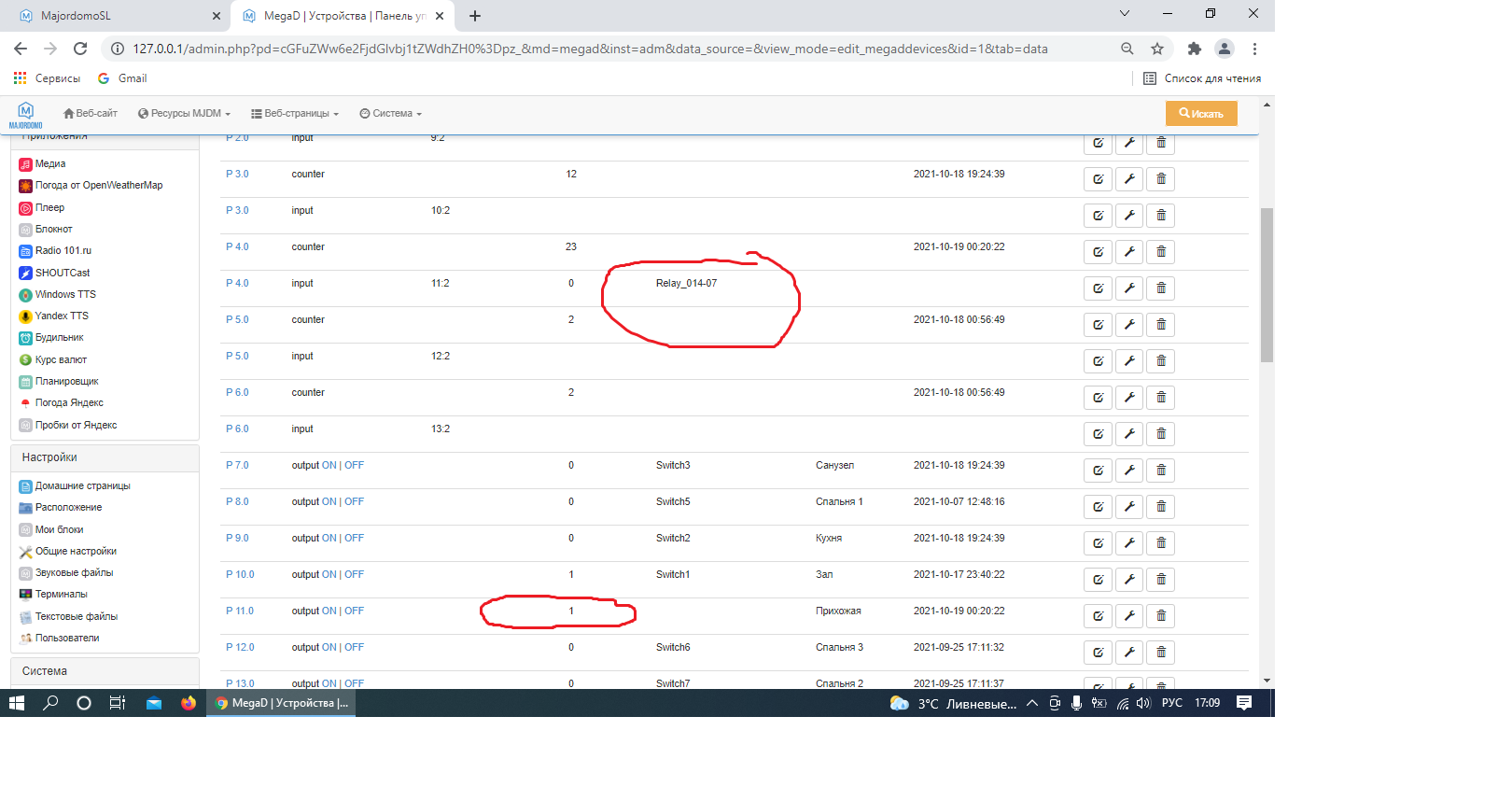This screenshot has width=1512, height=801.
Task: Bookmark this page with the star icon
Action: click(1157, 49)
